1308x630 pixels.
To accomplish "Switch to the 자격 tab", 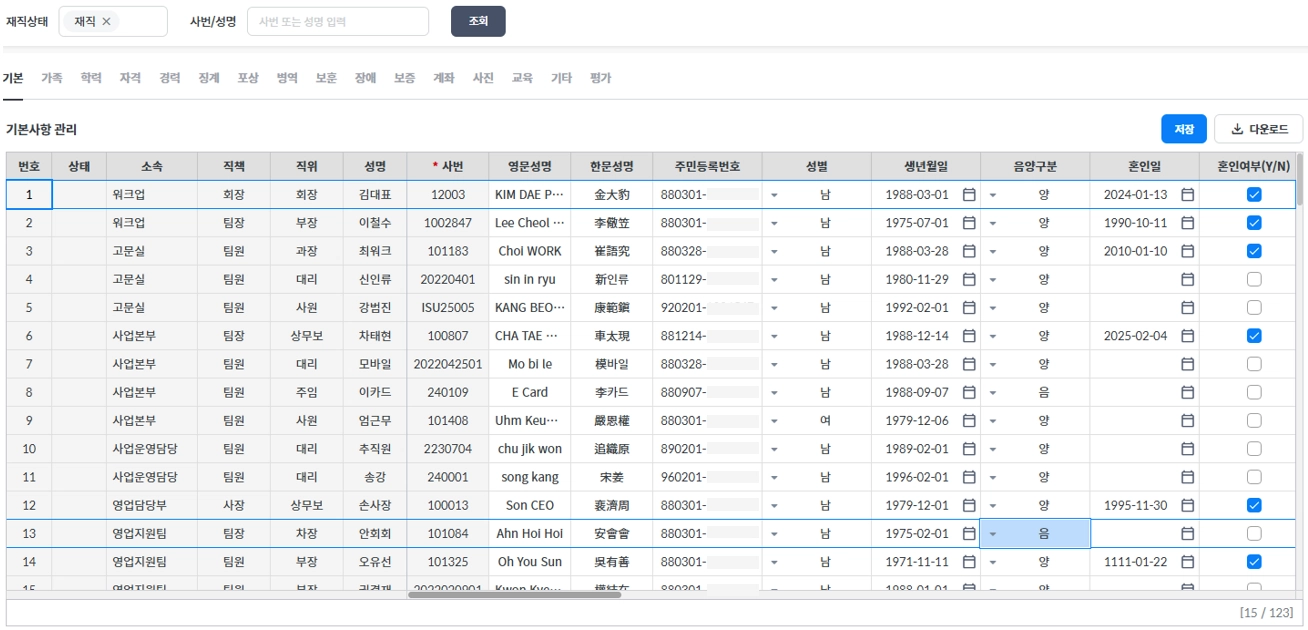I will (130, 78).
